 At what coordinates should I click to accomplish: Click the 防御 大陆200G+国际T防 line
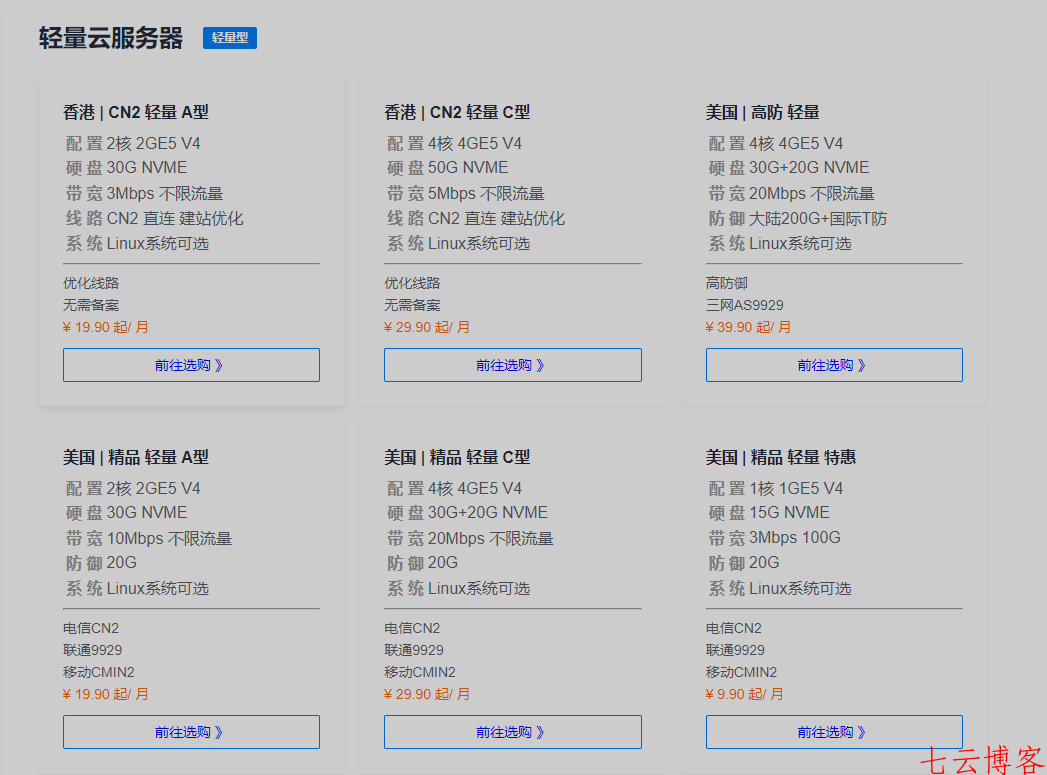pos(797,218)
